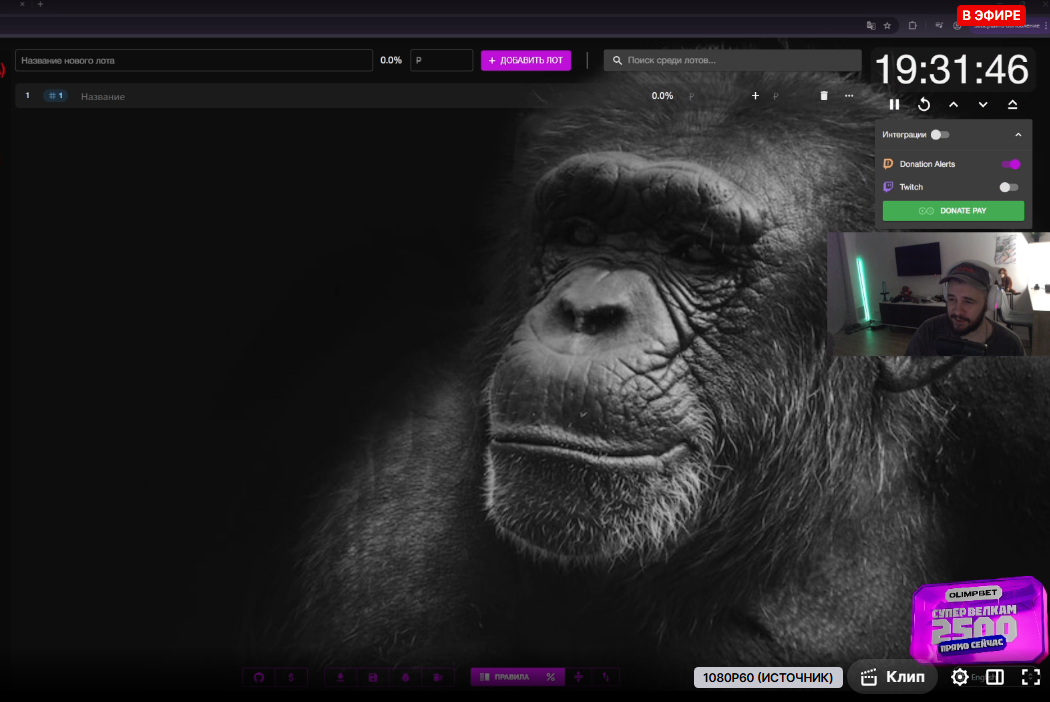
Task: Open a new browser tab with plus
Action: click(x=40, y=4)
